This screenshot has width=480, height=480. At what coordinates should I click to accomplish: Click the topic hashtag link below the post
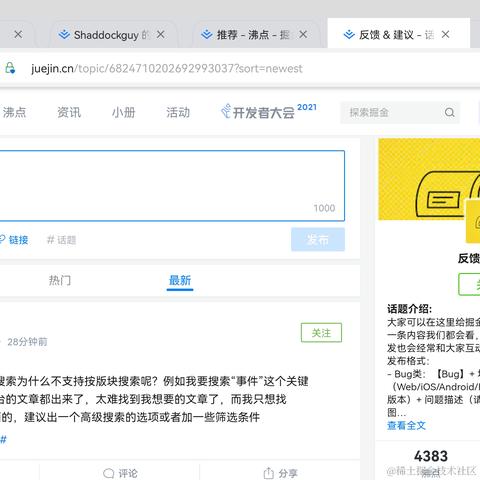[x=3, y=440]
